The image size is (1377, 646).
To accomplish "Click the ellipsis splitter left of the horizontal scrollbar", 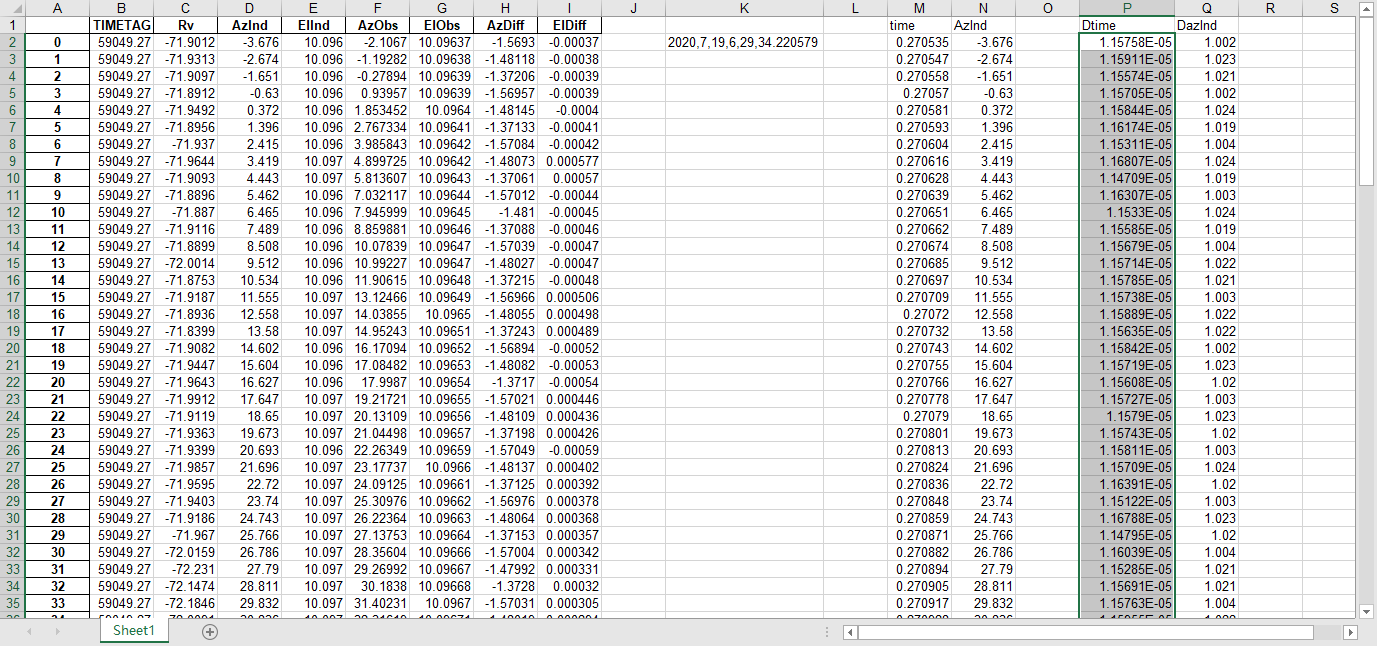I will [828, 632].
